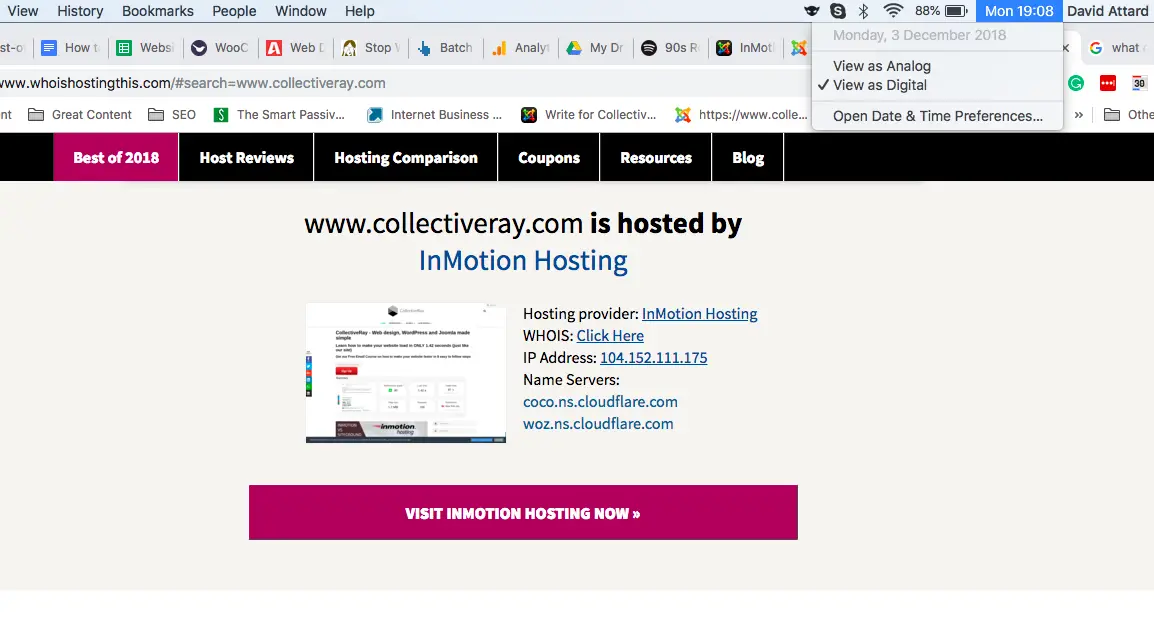Viewport: 1154px width, 622px height.
Task: Click the Bluetooth status icon
Action: [864, 11]
